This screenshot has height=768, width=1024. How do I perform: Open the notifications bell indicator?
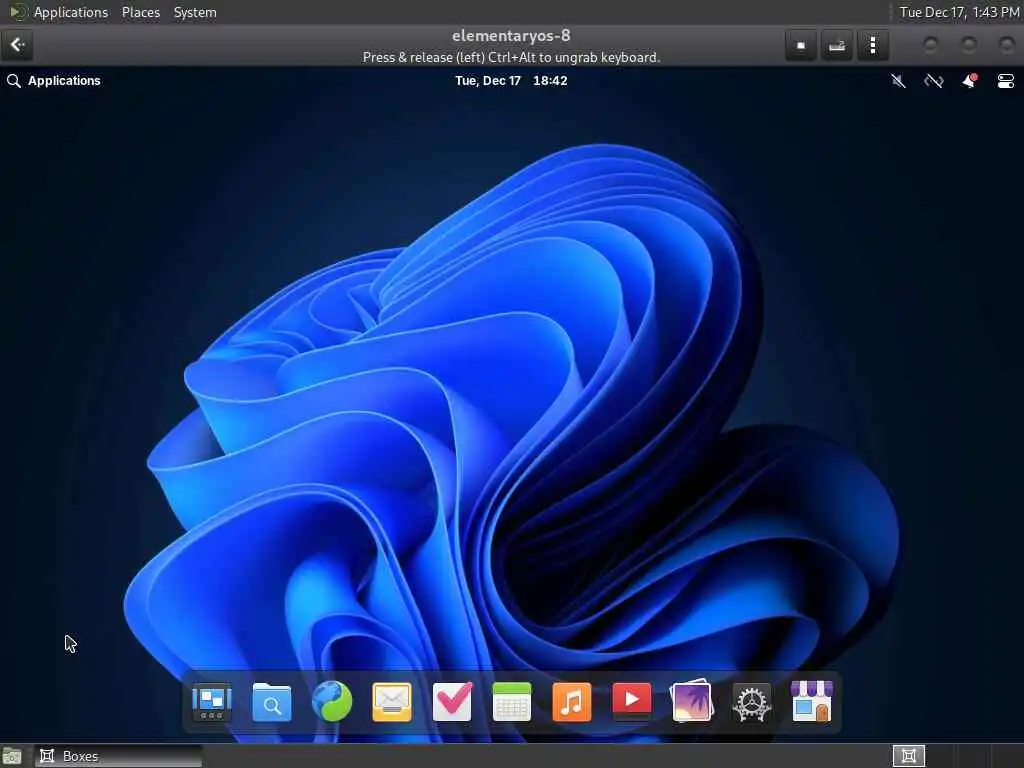click(970, 81)
